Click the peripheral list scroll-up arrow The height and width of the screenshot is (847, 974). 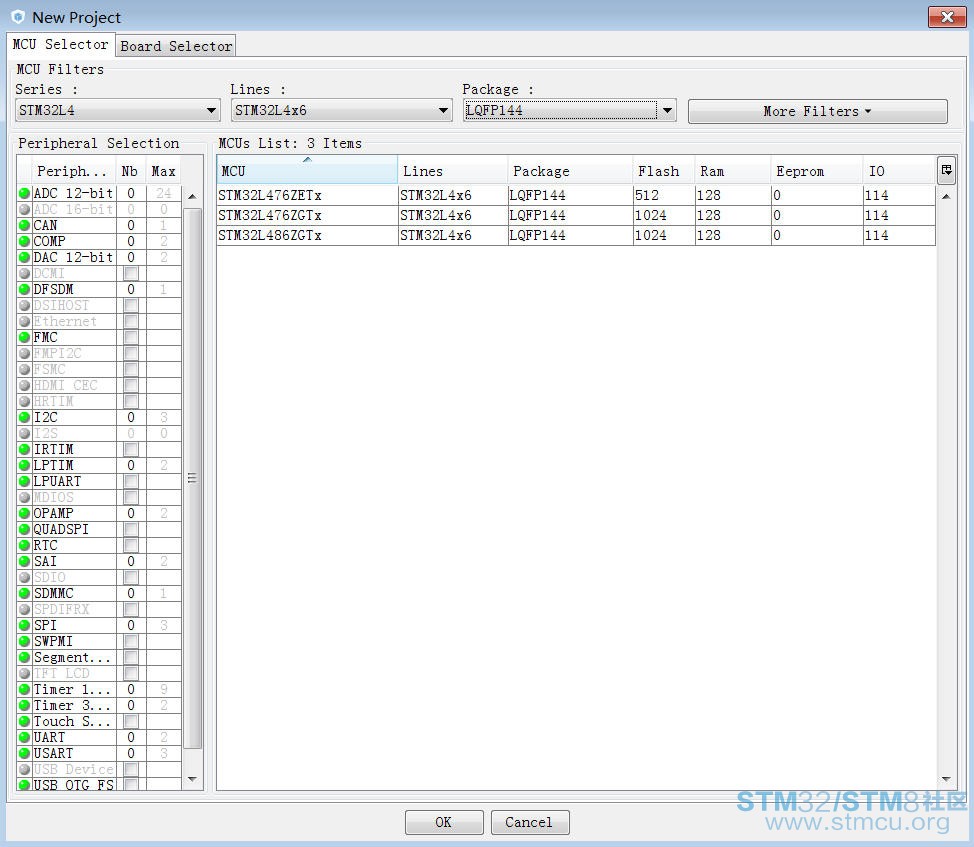point(193,196)
